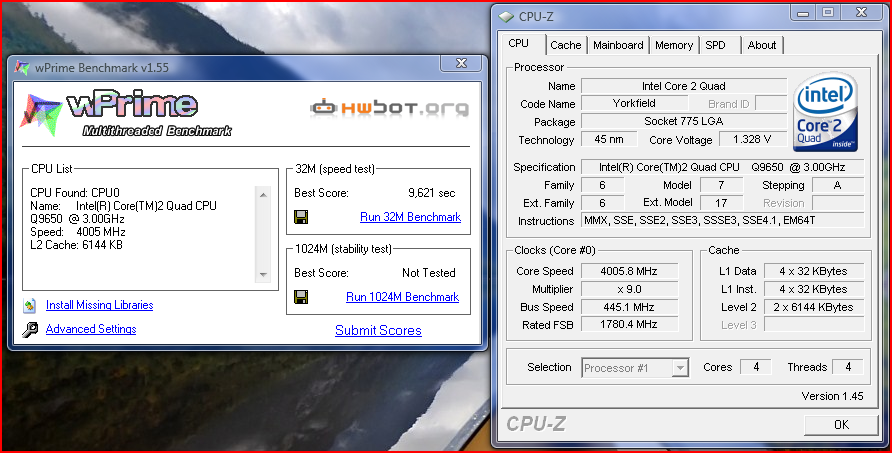
Task: Click the L1 Inst. value 4 x 32 KBytes
Action: click(x=813, y=289)
